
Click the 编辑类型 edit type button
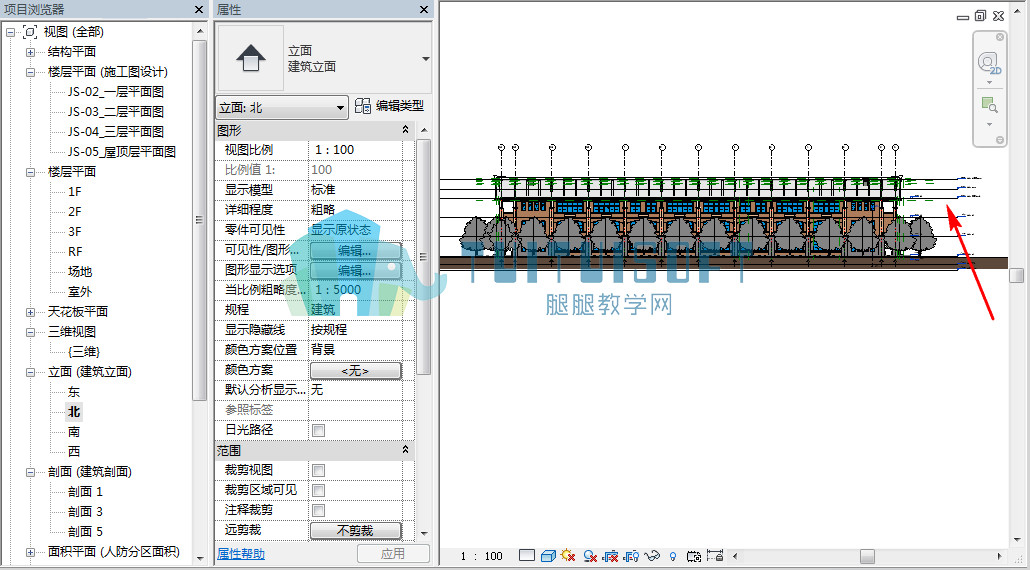(389, 106)
